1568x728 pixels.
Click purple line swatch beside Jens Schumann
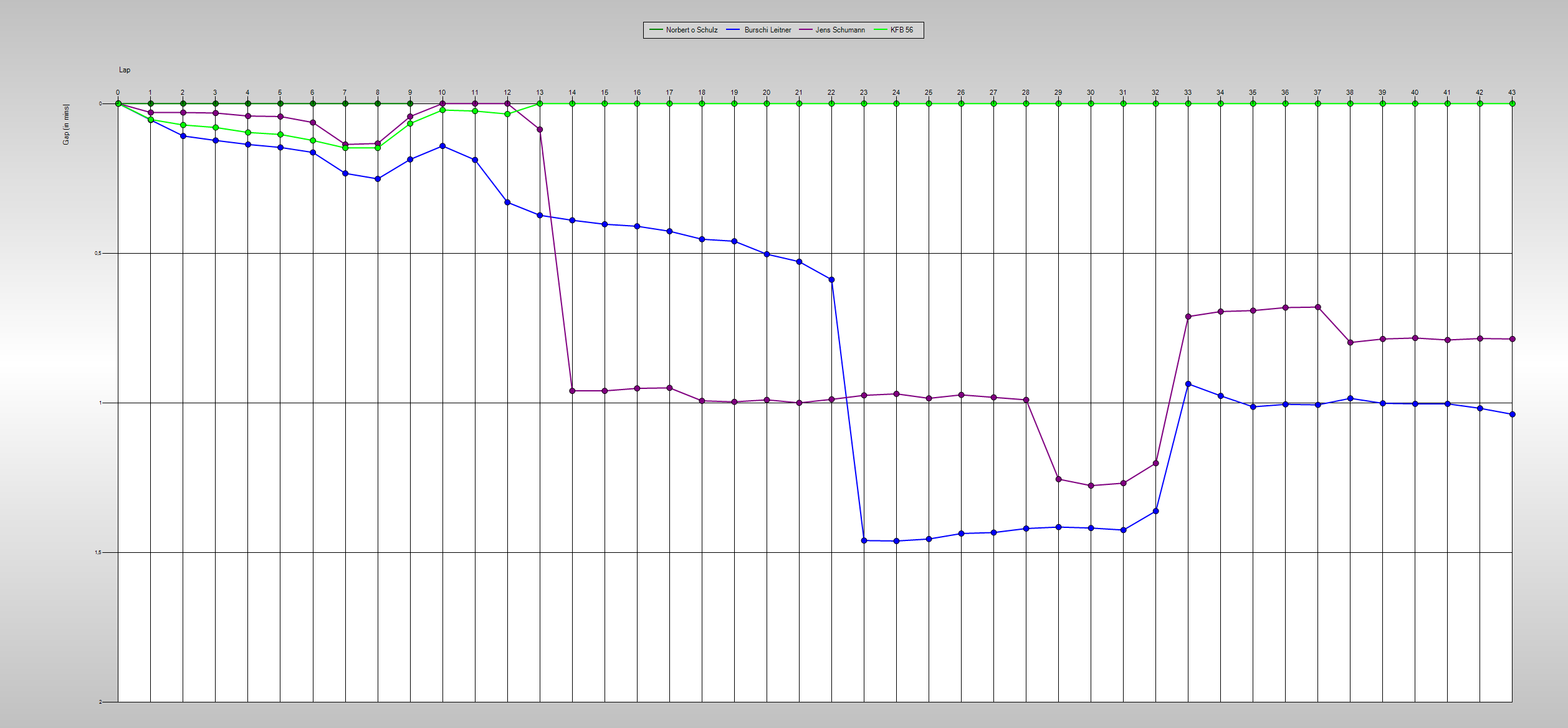coord(806,30)
